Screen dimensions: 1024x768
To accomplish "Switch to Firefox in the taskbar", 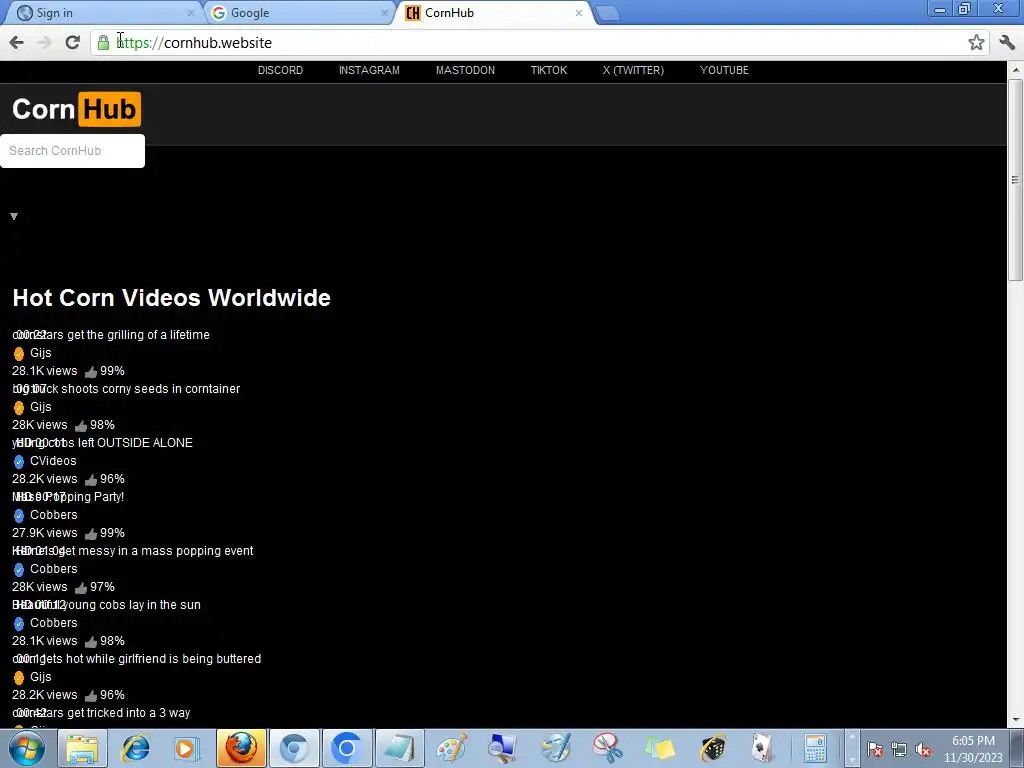I will [241, 748].
